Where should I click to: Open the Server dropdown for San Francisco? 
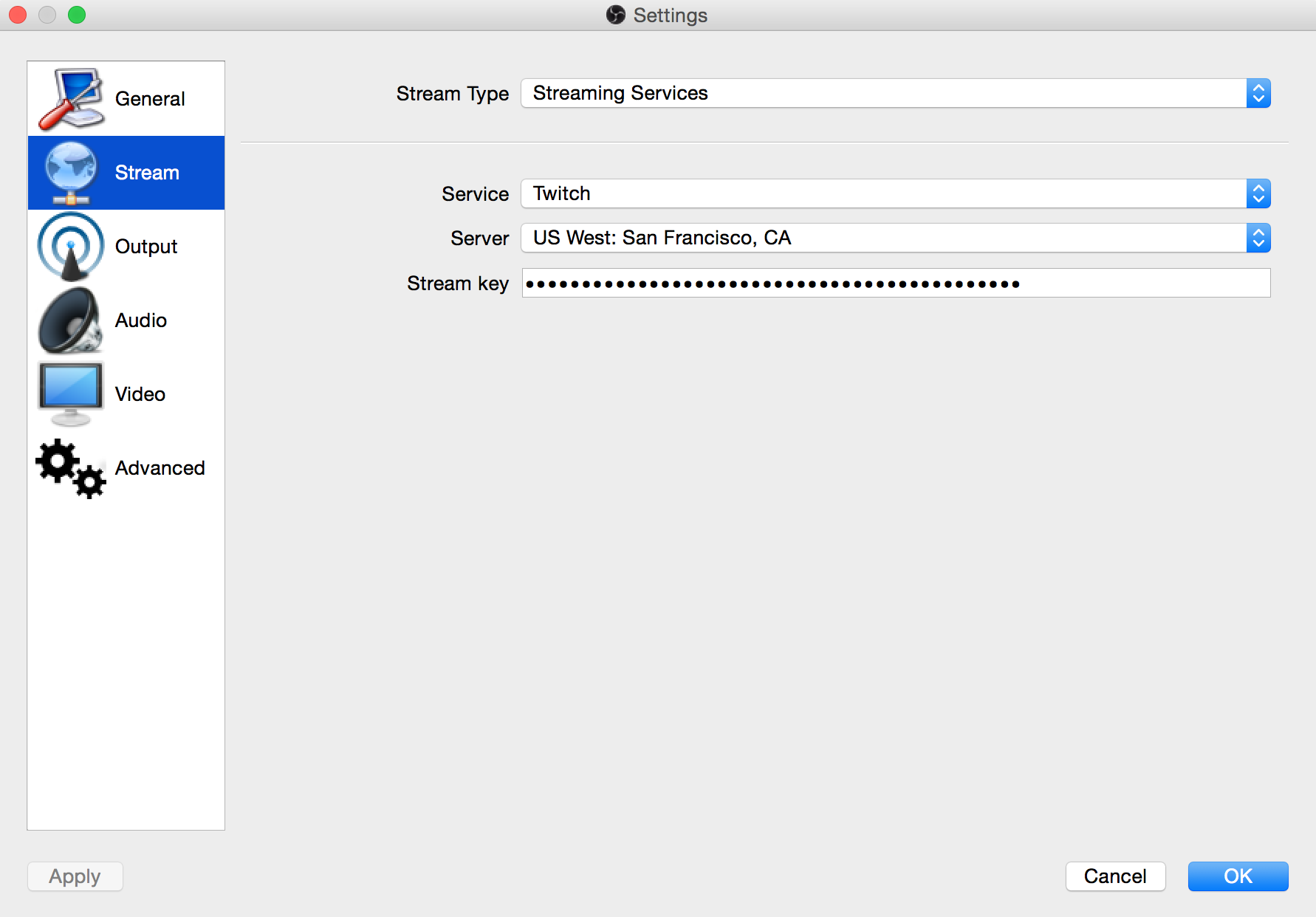coord(896,238)
